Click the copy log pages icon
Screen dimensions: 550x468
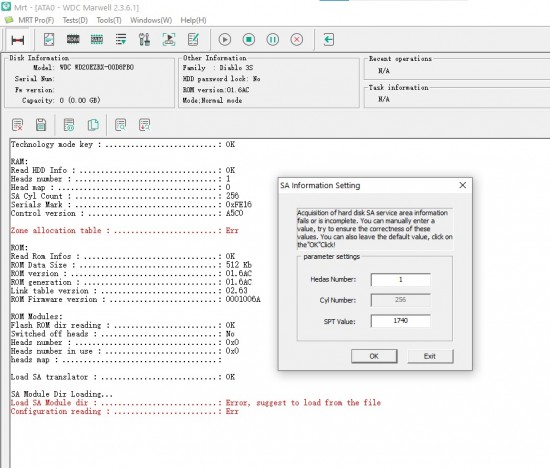(93, 125)
